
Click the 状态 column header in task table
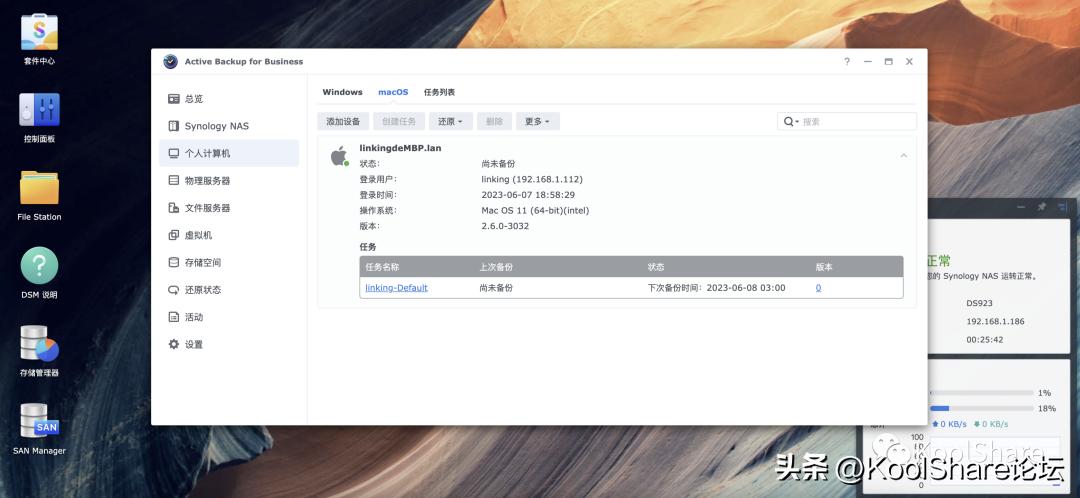click(656, 267)
